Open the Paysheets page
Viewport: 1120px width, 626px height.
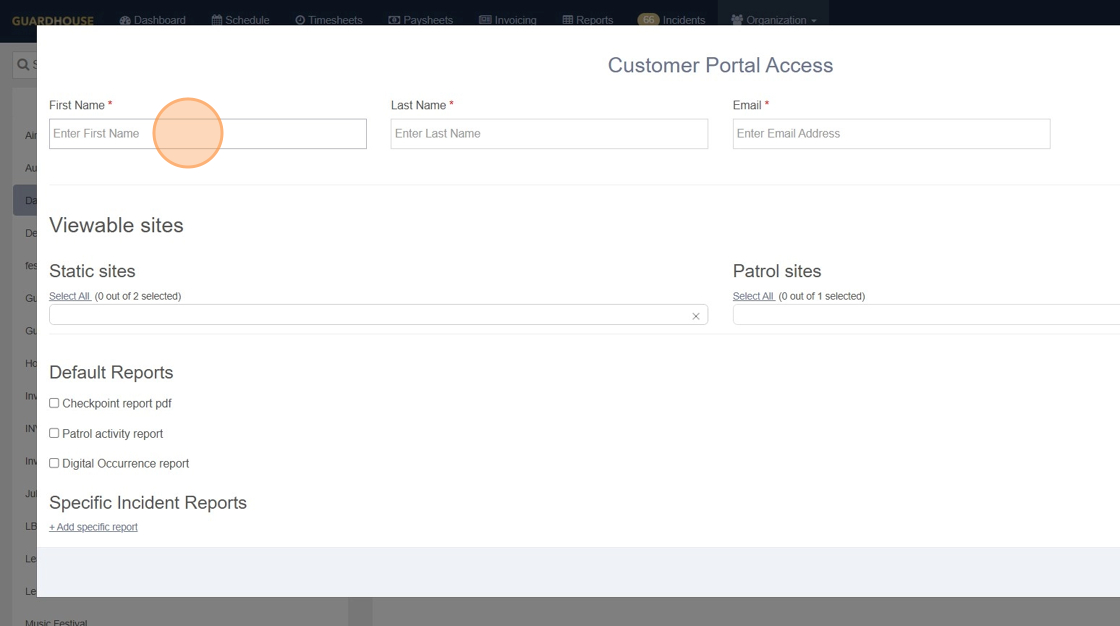[420, 19]
